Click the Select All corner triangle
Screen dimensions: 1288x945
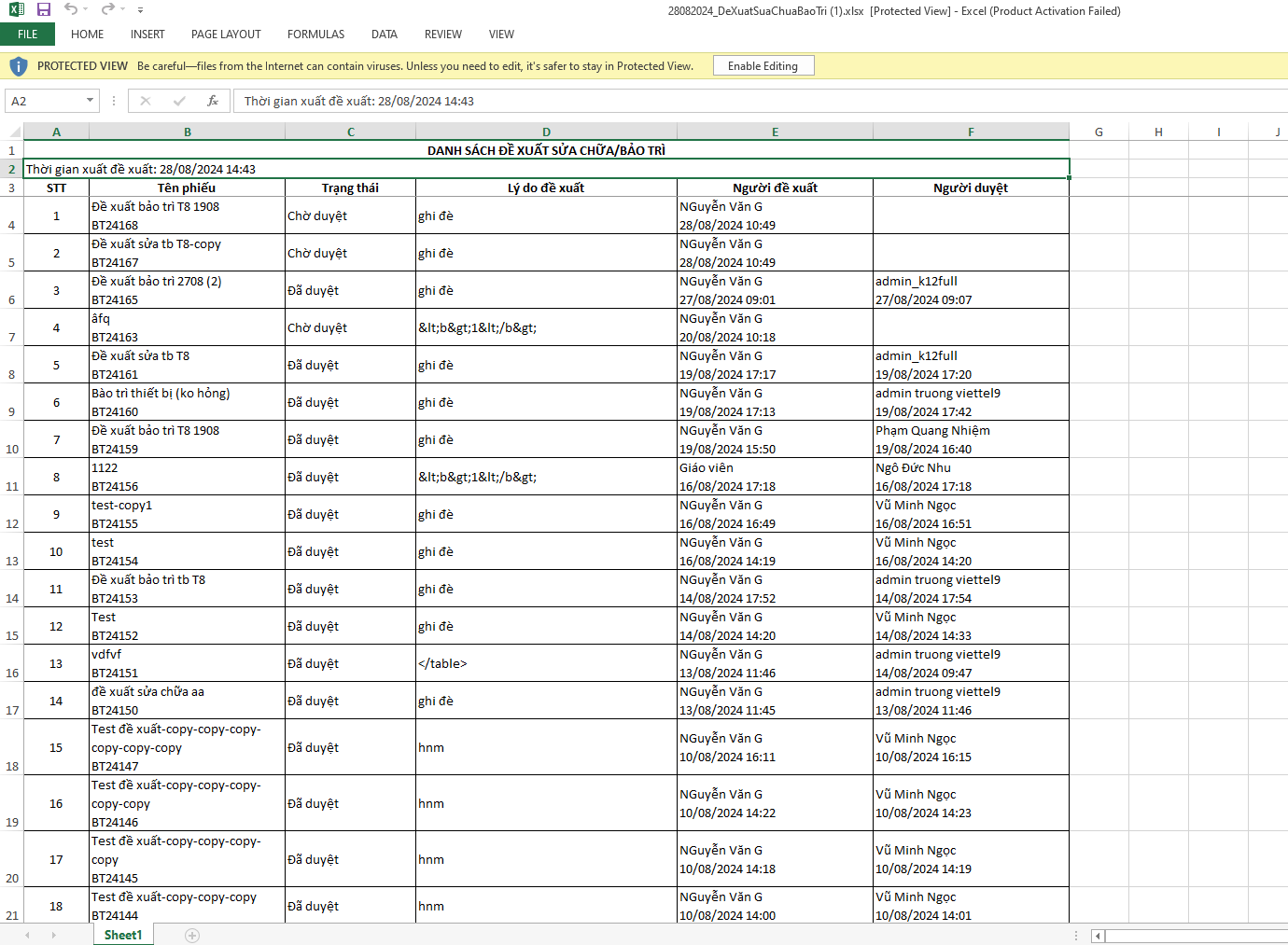[15, 132]
